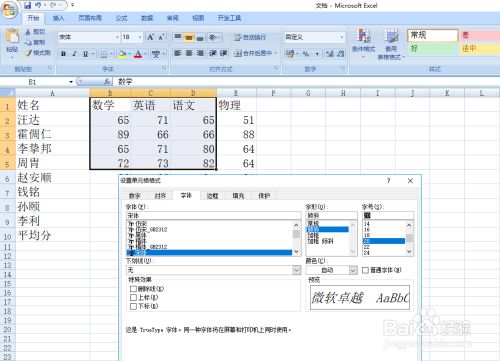This screenshot has width=500, height=361.
Task: Select font size 22 in dialog list
Action: click(383, 247)
